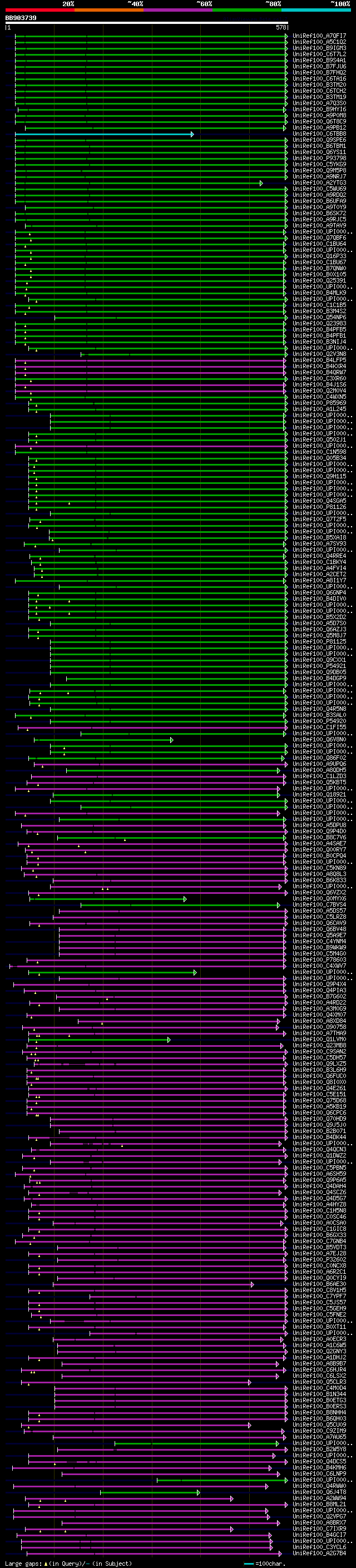Open hit UniRef100_B7FJU6
This screenshot has height=1568, width=356.
tap(319, 66)
